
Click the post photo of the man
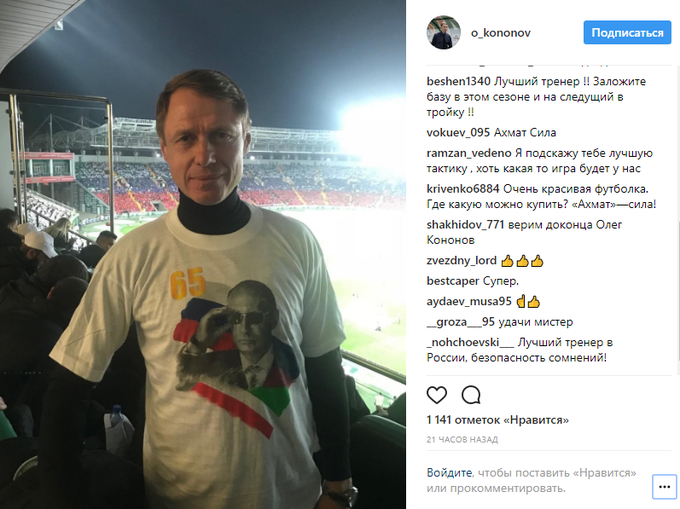203,254
